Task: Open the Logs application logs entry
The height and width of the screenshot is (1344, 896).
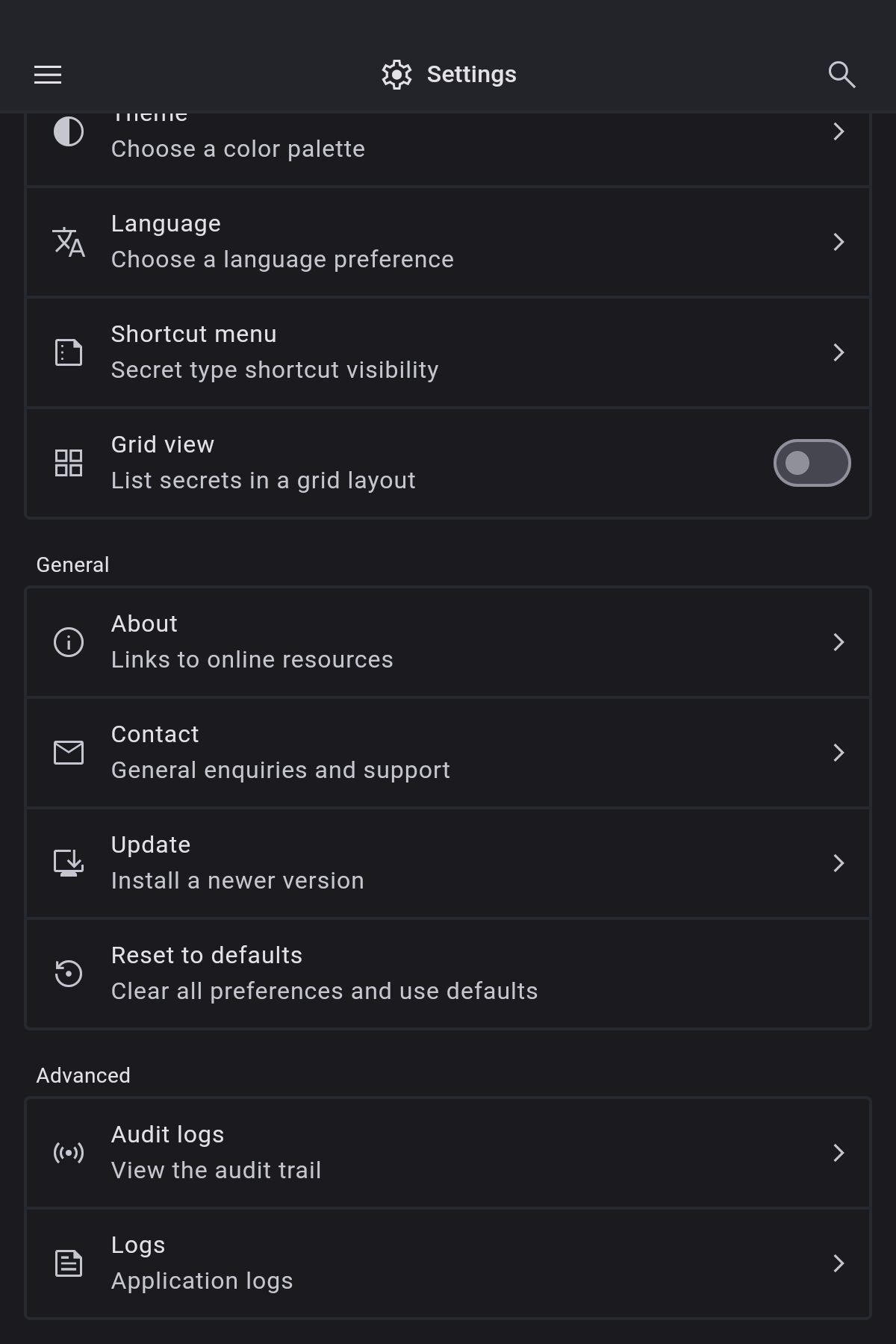Action: pos(448,1263)
